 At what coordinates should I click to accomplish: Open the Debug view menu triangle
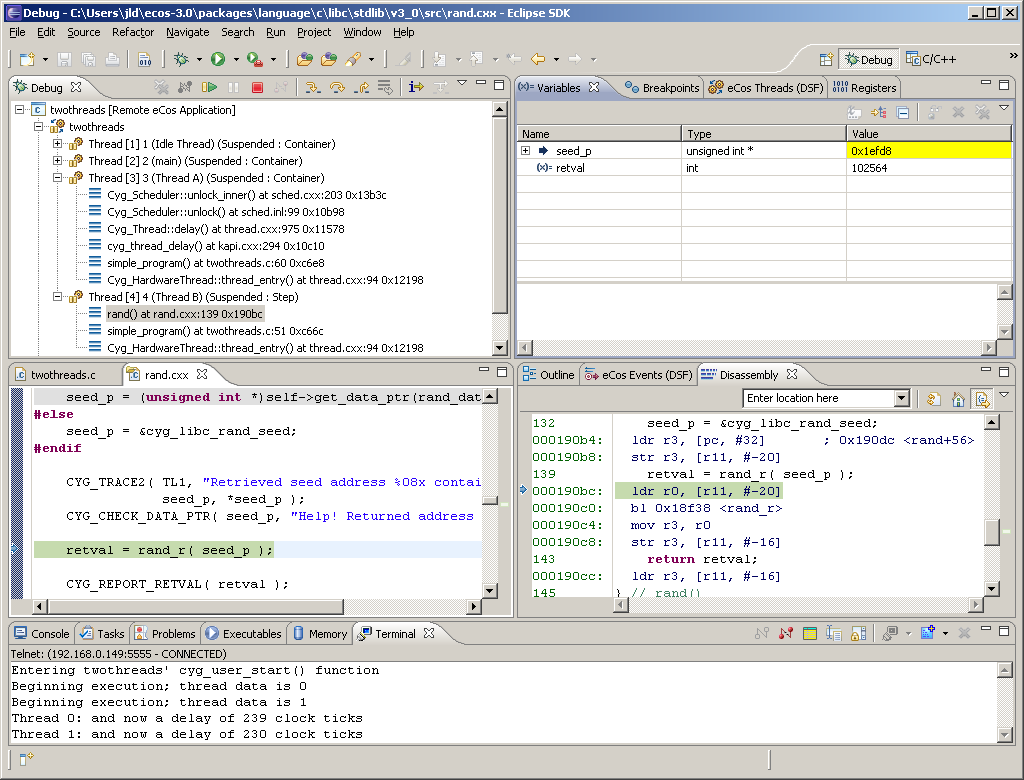coord(462,83)
